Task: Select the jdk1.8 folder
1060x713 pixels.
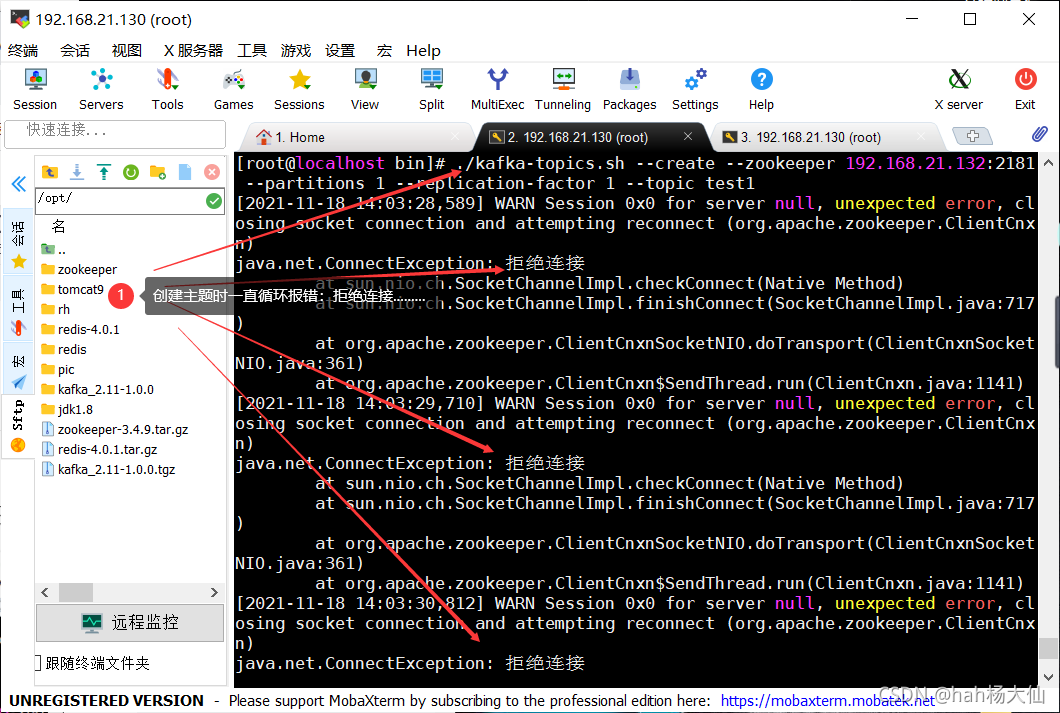Action: tap(67, 410)
